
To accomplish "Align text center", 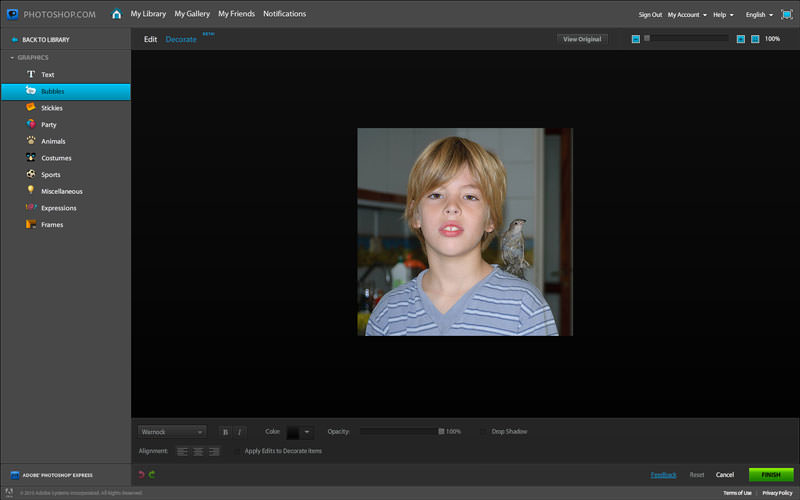I will [198, 452].
